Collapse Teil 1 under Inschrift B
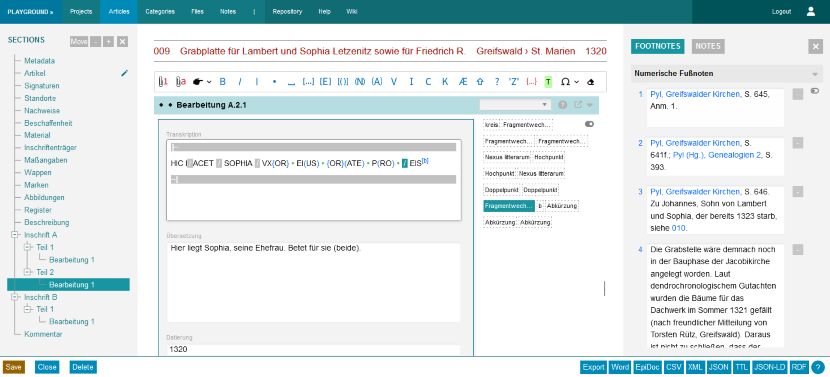The width and height of the screenshot is (830, 377). 28,309
